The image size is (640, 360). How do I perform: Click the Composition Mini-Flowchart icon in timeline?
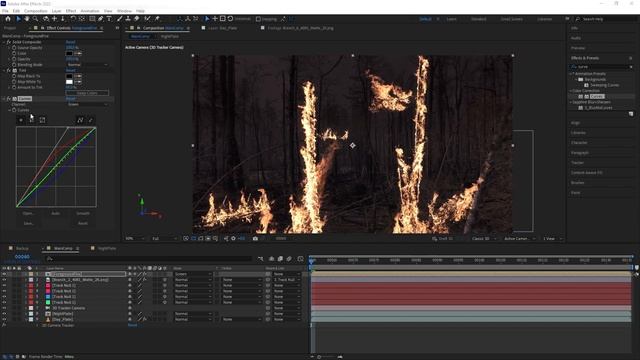tap(261, 259)
